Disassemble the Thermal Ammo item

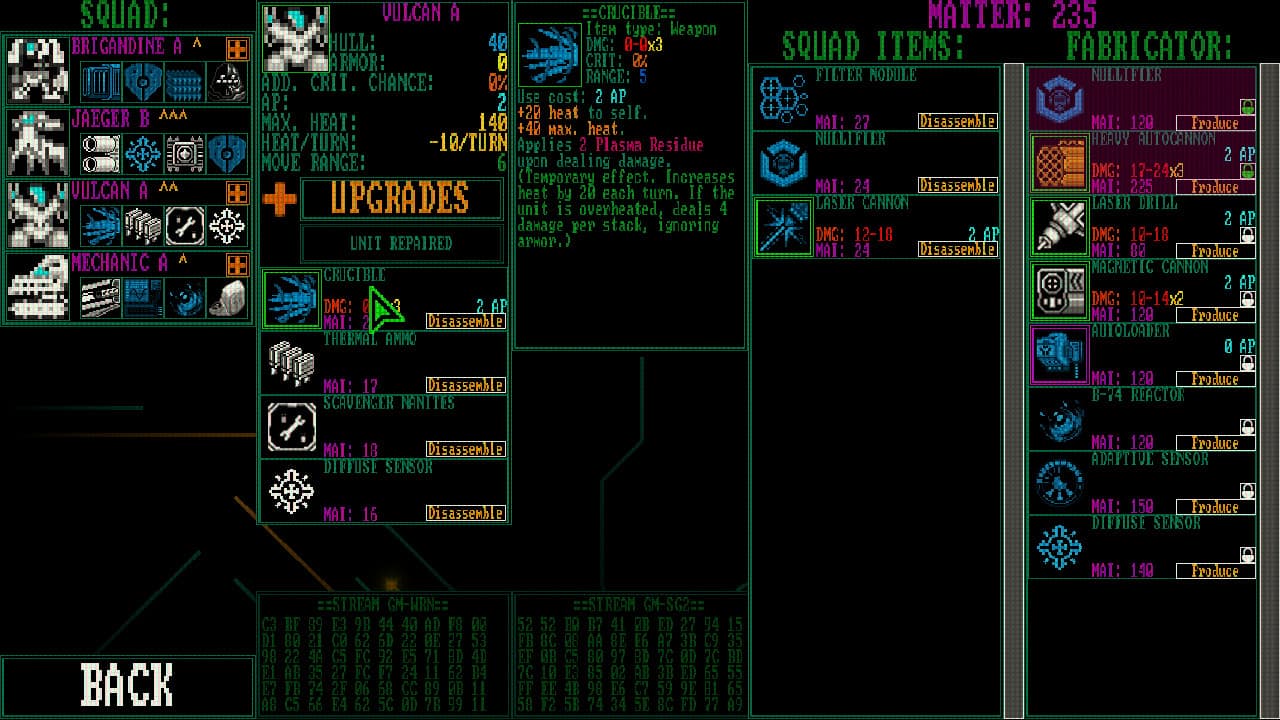[465, 385]
